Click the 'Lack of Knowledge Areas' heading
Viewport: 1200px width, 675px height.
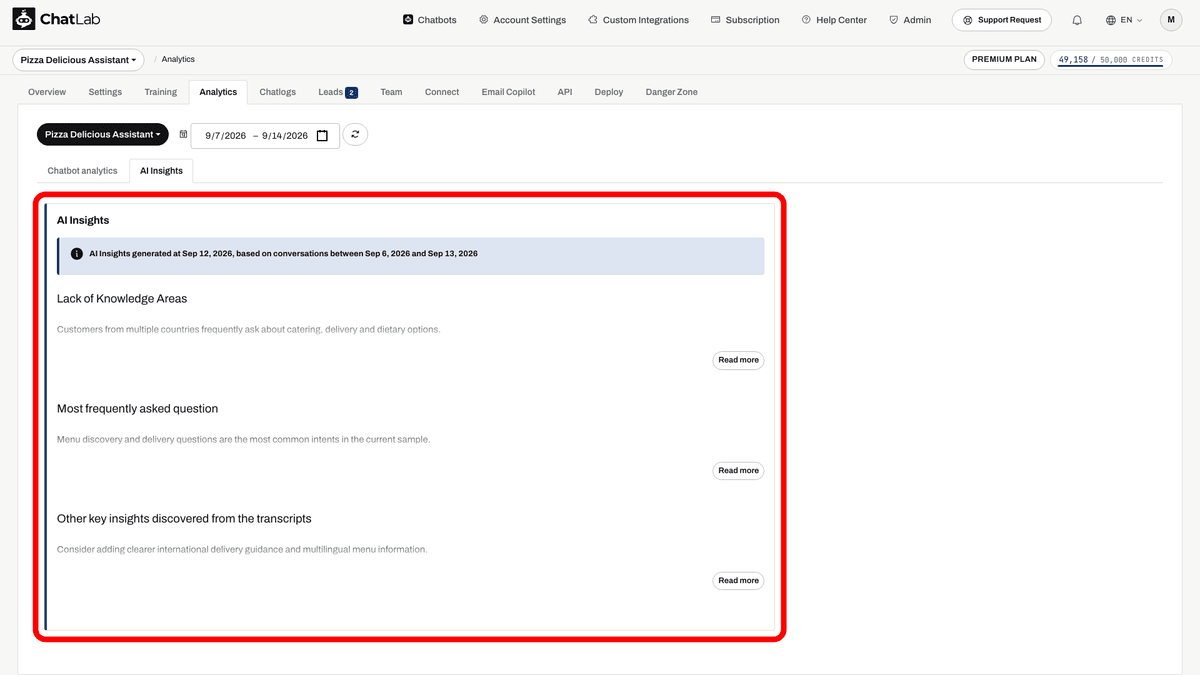click(x=122, y=299)
